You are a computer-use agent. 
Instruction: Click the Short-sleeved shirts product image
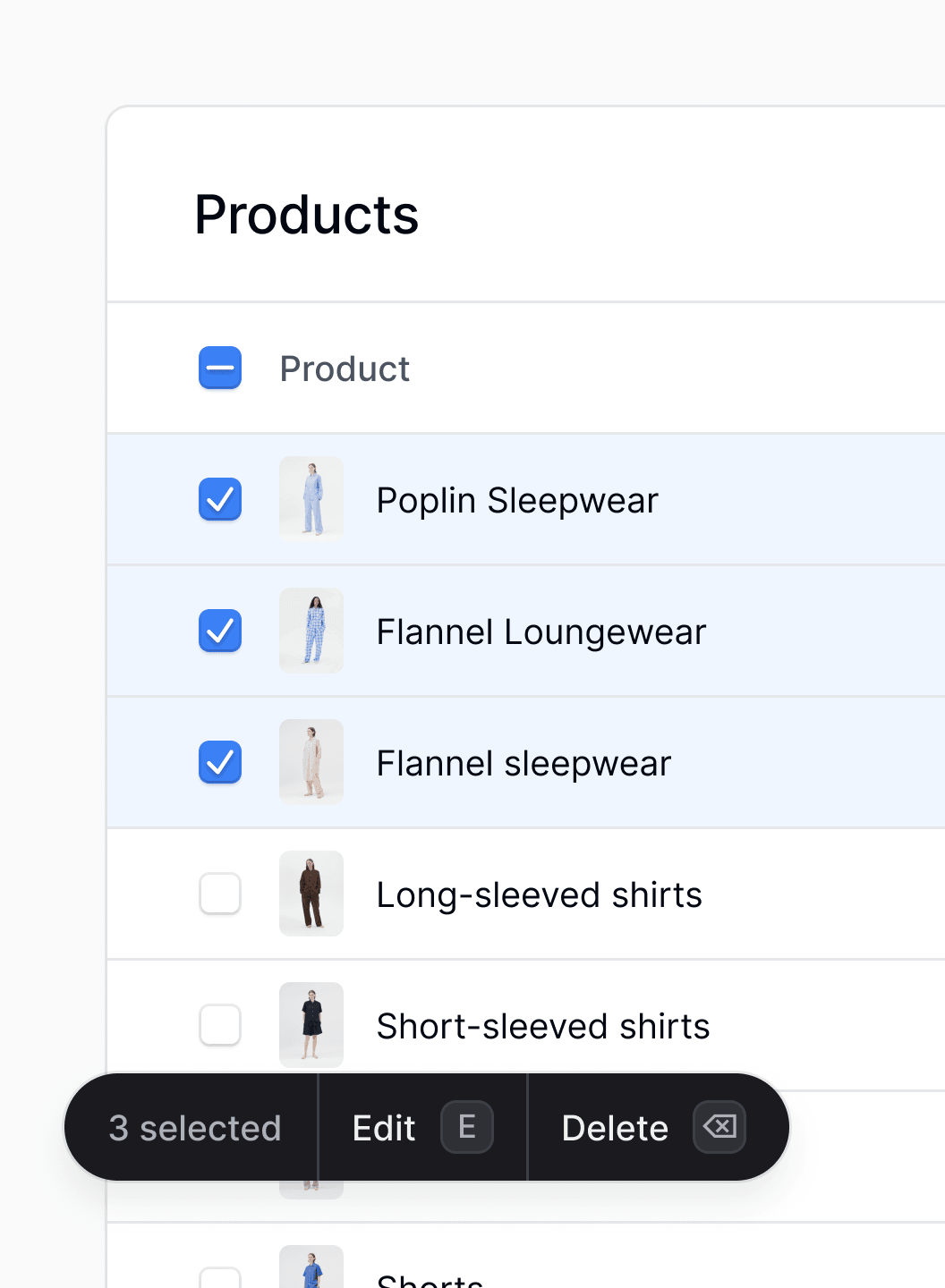click(311, 1025)
